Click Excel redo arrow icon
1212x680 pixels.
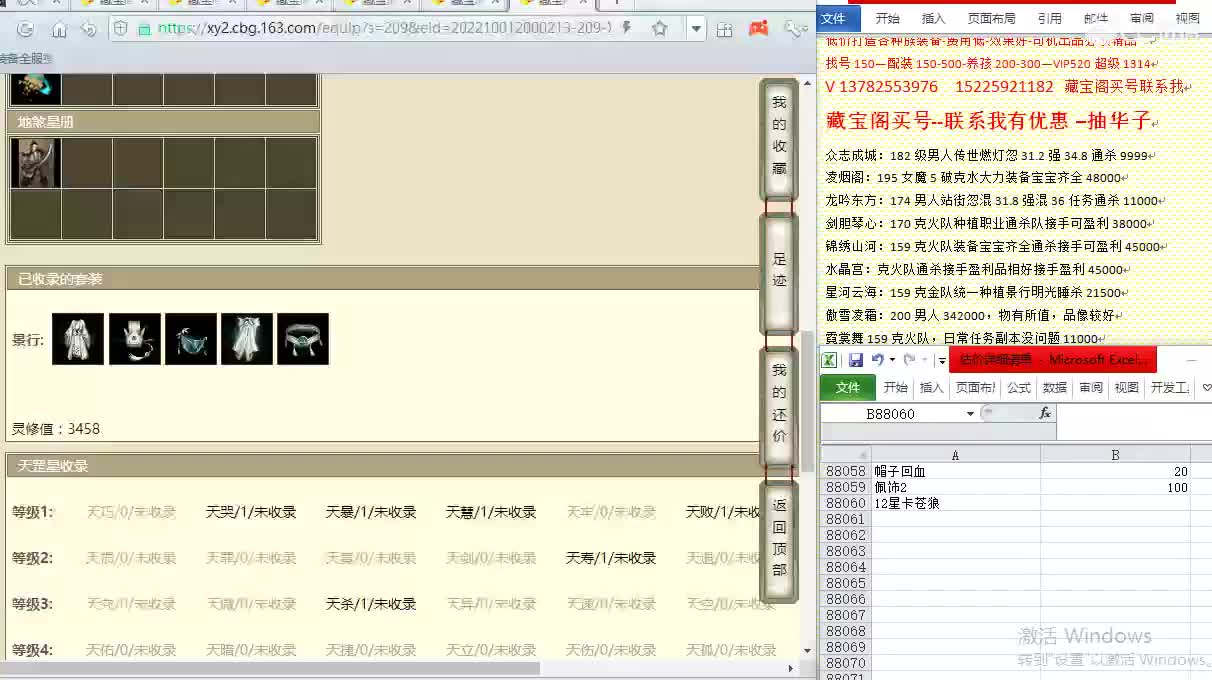click(x=909, y=360)
